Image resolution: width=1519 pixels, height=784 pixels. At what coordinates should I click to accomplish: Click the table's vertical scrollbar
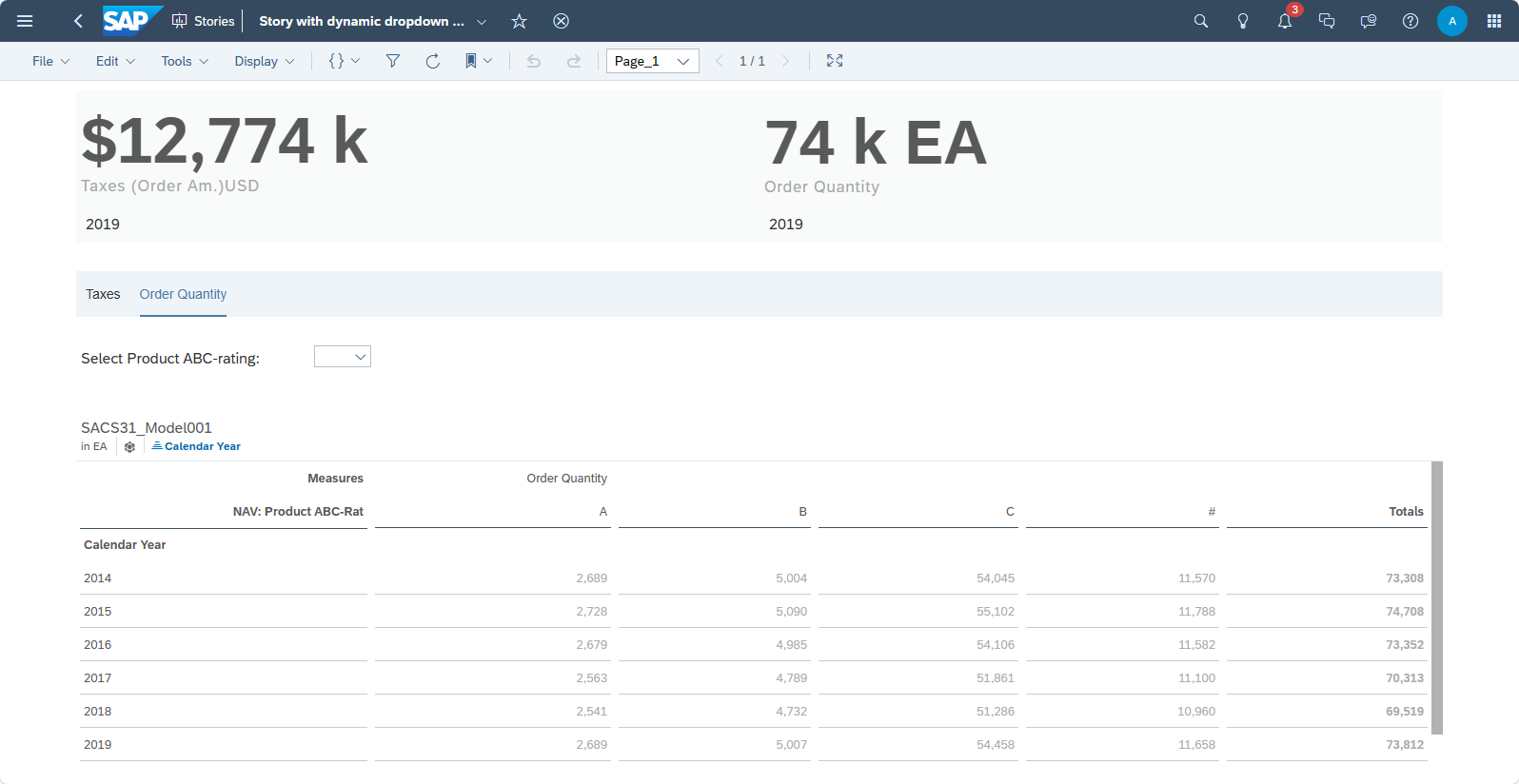click(1437, 598)
